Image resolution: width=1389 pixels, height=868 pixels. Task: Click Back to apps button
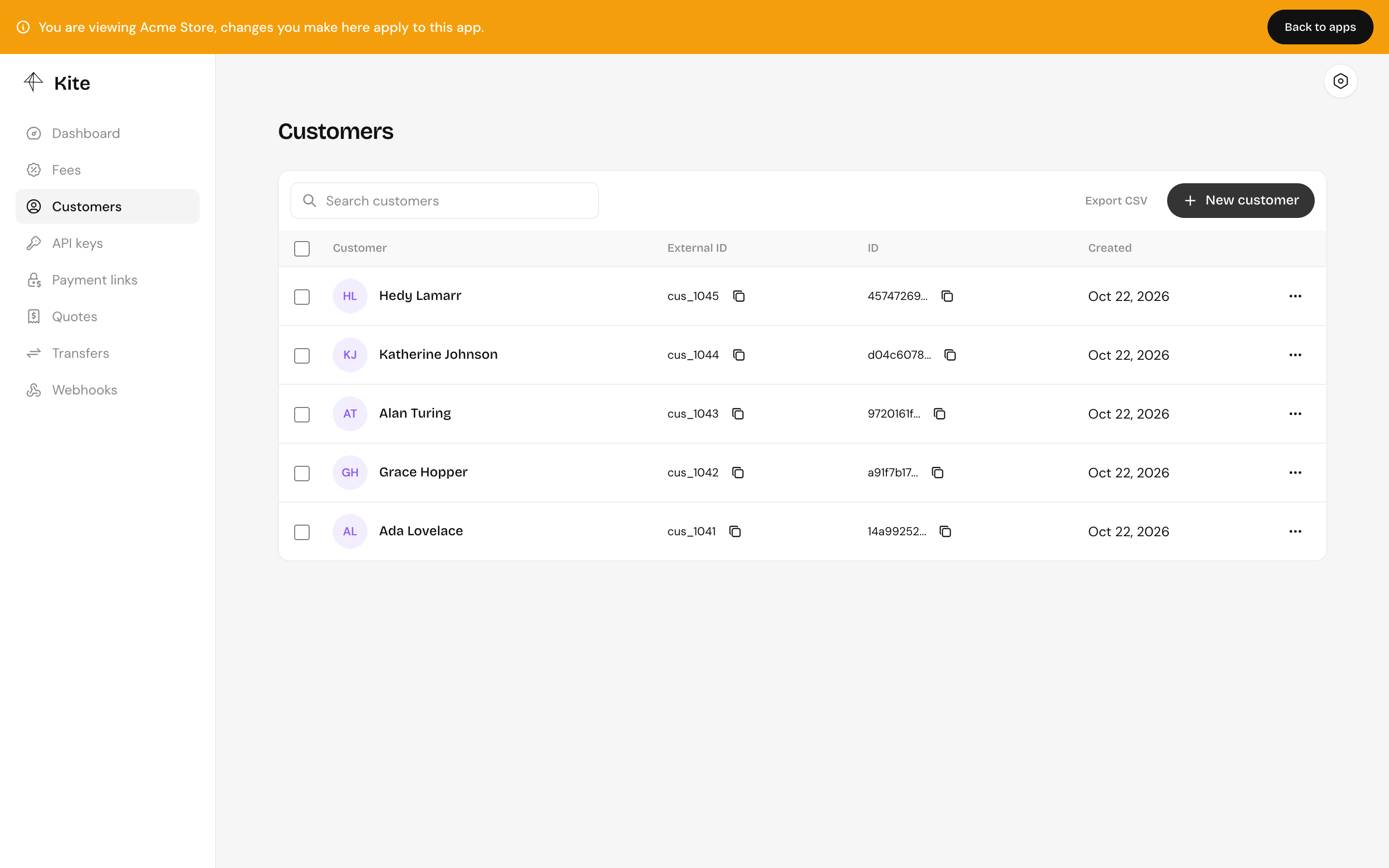coord(1320,27)
